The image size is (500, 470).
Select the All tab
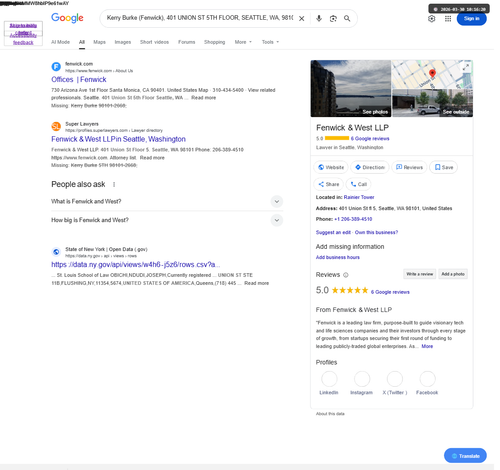(x=82, y=42)
